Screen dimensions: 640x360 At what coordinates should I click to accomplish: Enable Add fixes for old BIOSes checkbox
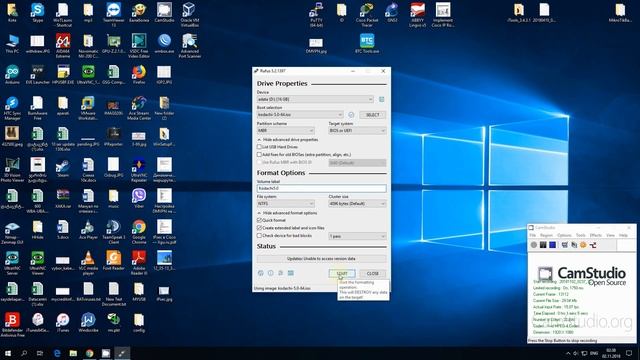(259, 155)
